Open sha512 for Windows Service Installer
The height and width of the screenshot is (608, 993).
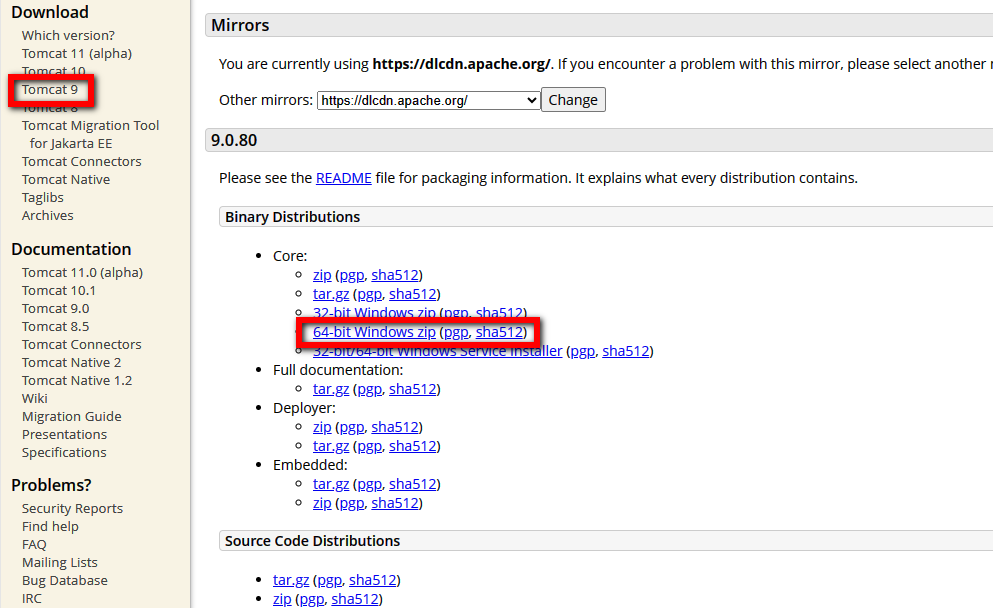(626, 351)
